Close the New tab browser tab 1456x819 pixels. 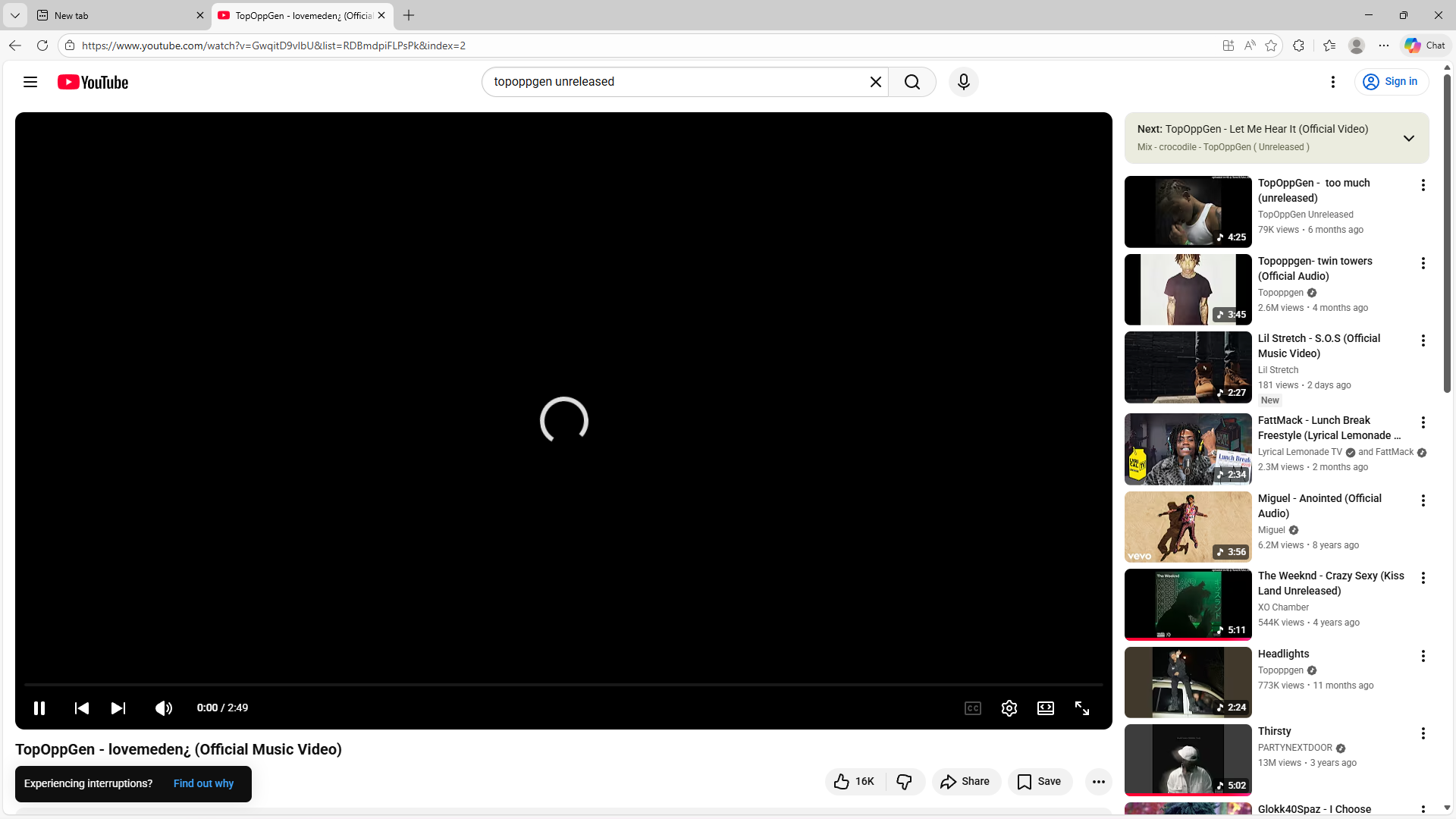(x=200, y=15)
